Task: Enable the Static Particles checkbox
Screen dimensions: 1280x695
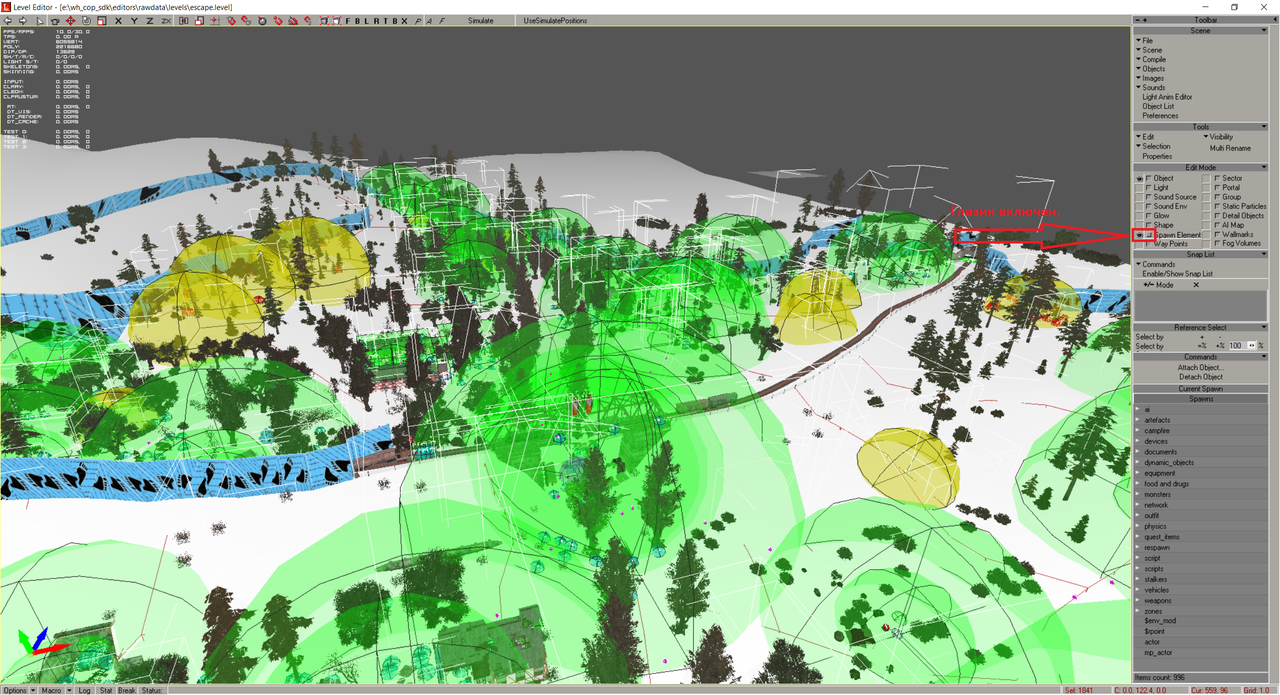Action: tap(1217, 206)
